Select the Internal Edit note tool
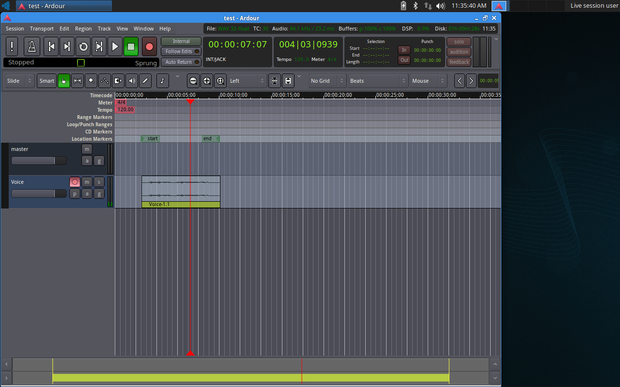This screenshot has height=387, width=620. (162, 81)
